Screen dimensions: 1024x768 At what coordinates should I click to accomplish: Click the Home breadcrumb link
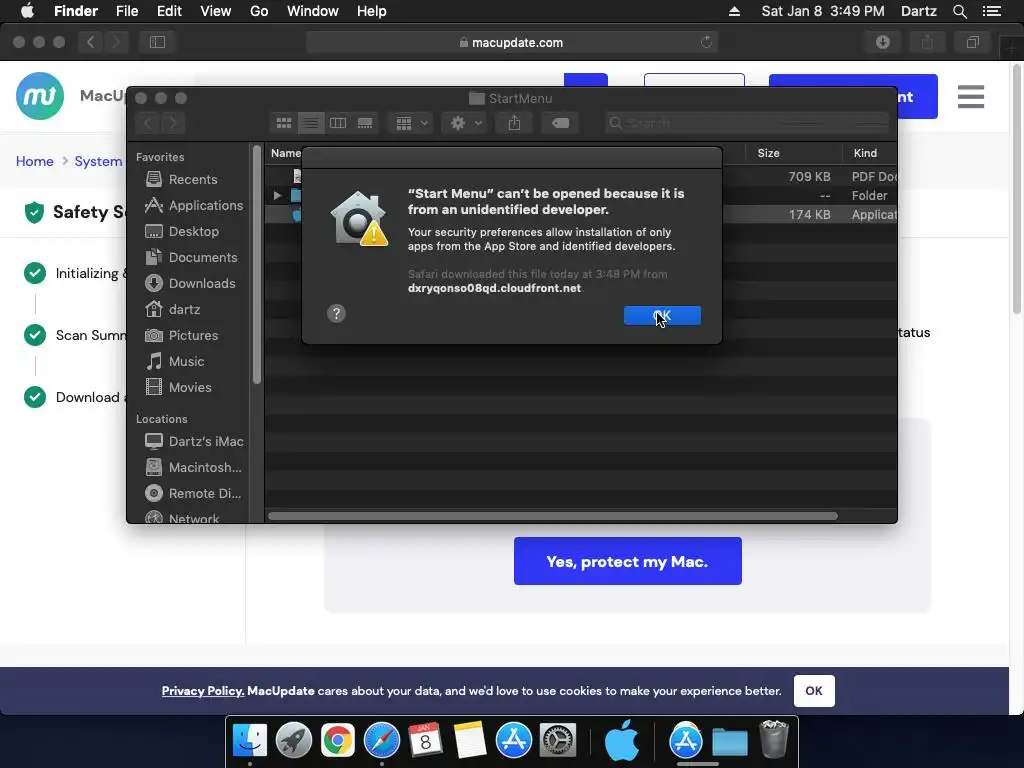(x=35, y=161)
